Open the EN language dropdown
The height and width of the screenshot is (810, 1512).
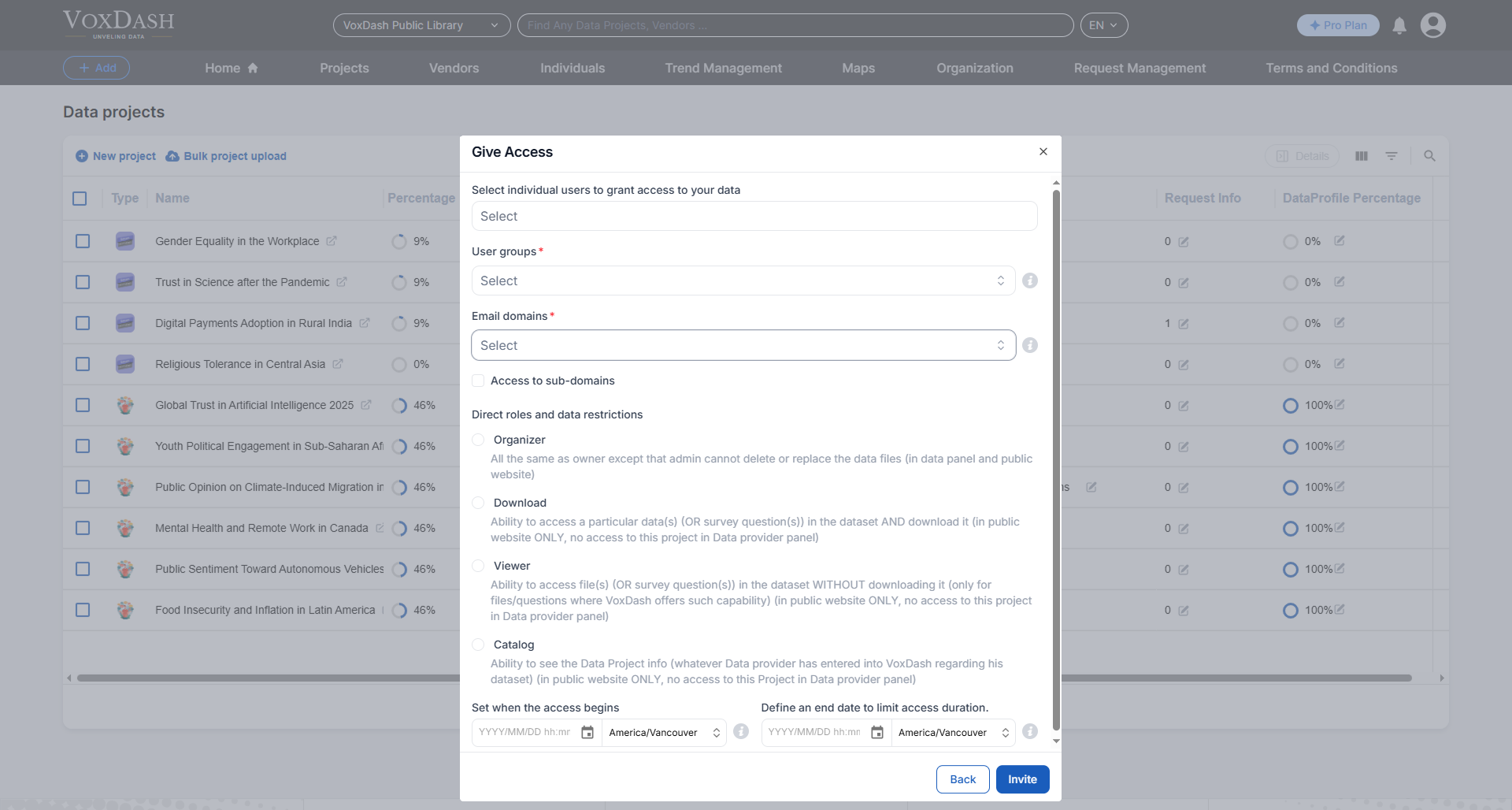1104,25
